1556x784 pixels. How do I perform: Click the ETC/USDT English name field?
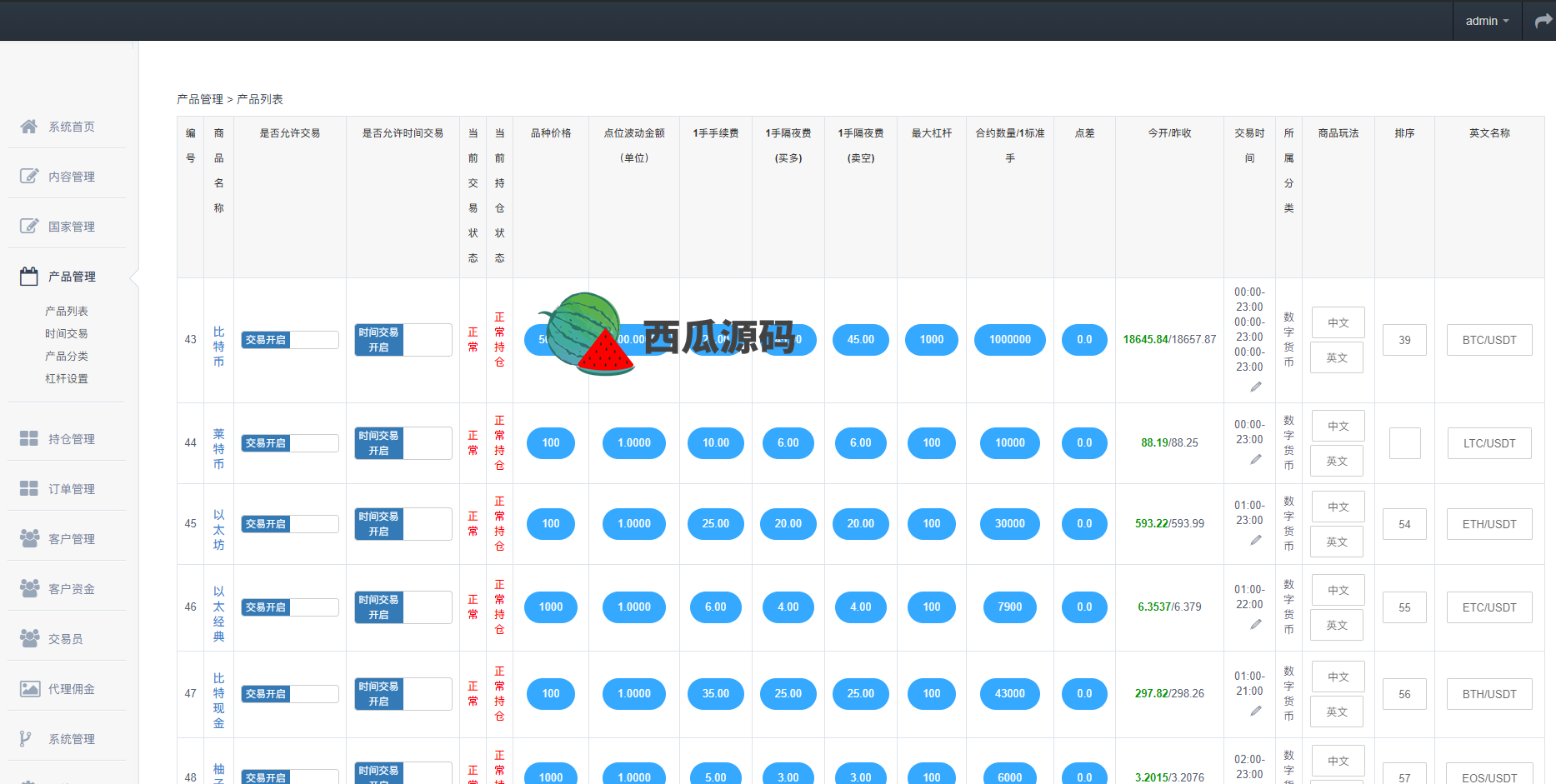[x=1489, y=607]
